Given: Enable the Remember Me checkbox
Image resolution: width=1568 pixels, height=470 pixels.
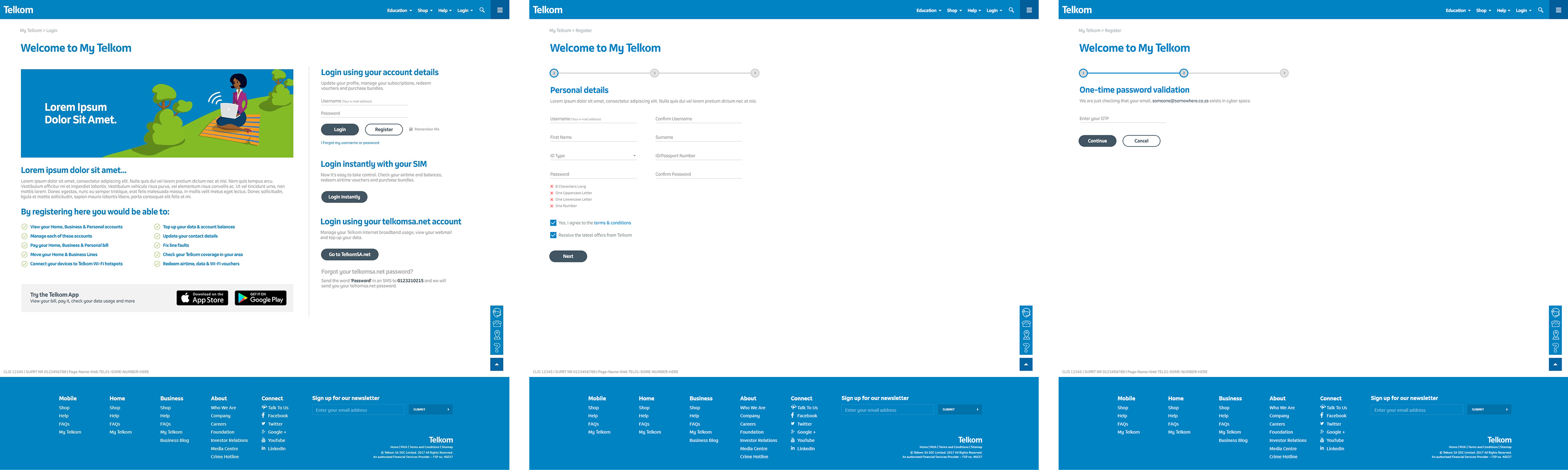Looking at the screenshot, I should tap(411, 129).
